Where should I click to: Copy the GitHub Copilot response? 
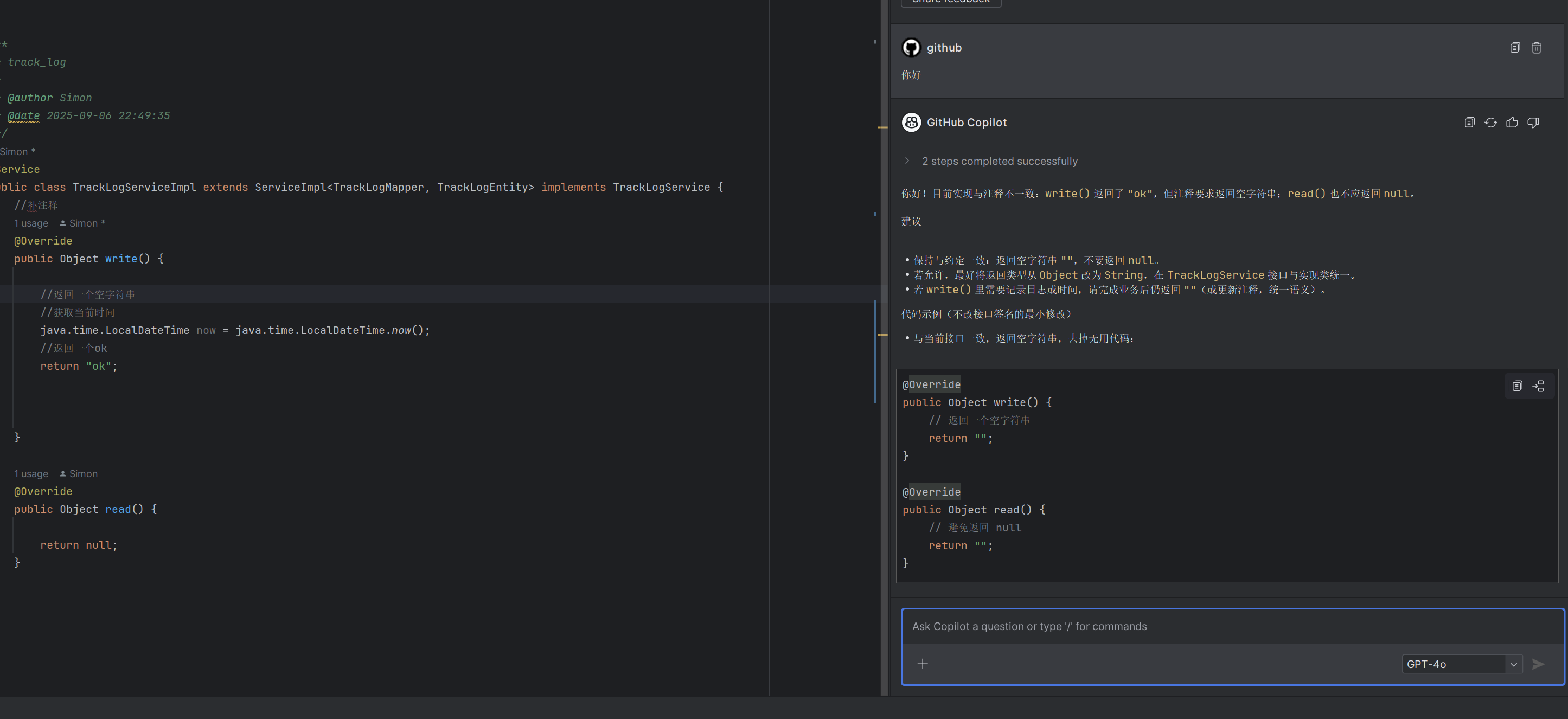point(1469,122)
